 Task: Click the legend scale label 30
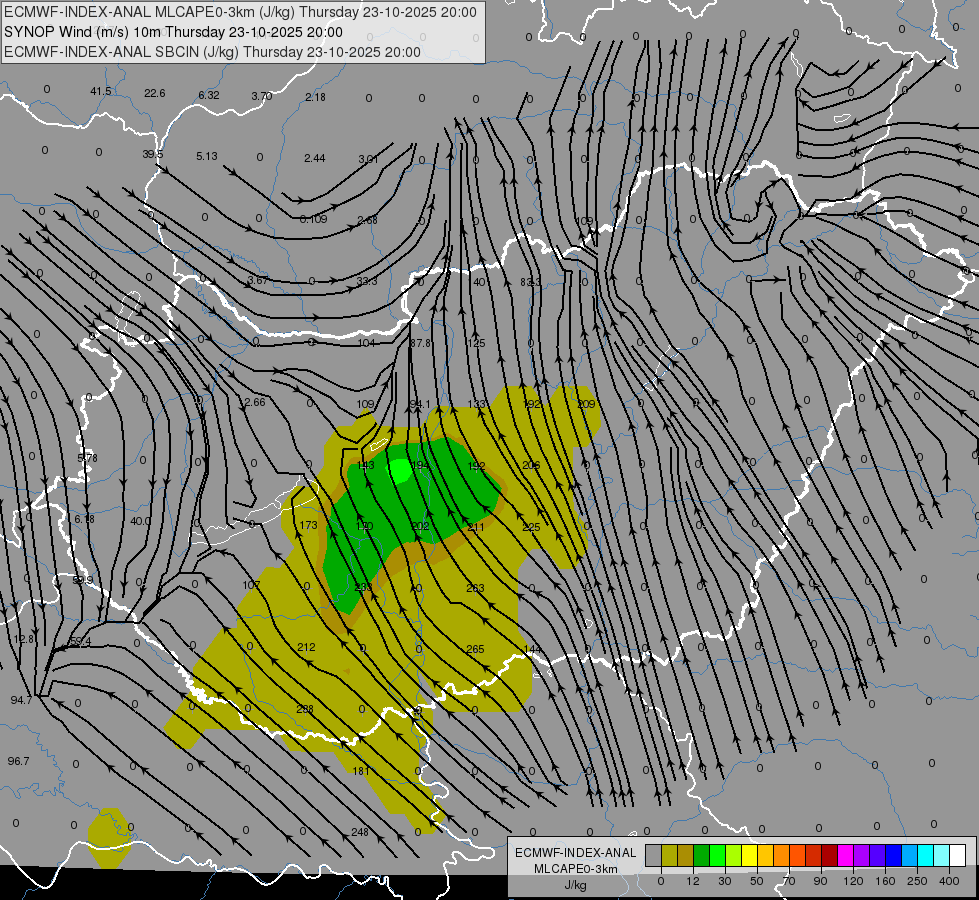tap(725, 881)
